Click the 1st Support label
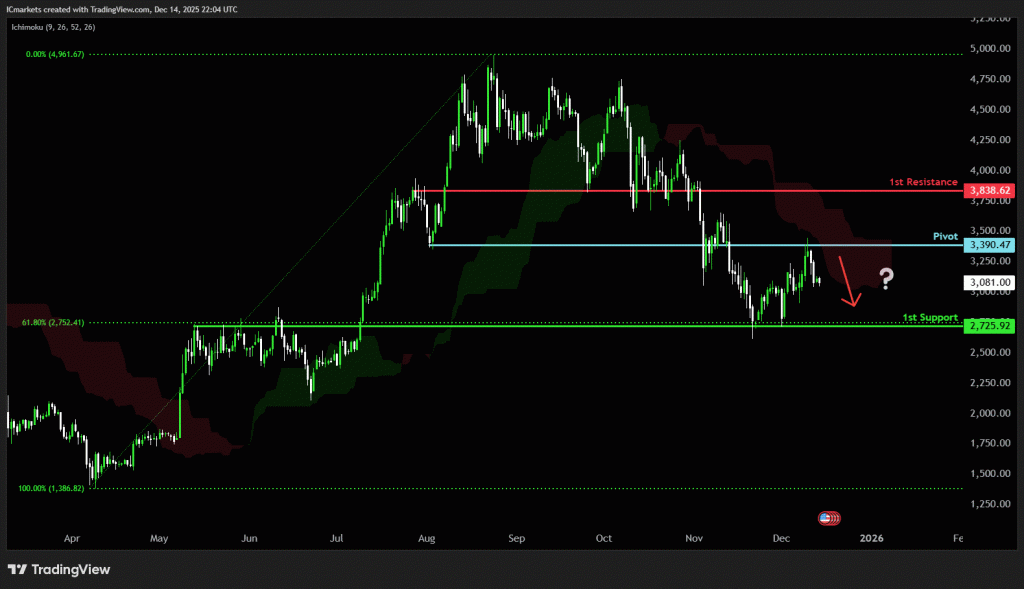 tap(930, 318)
